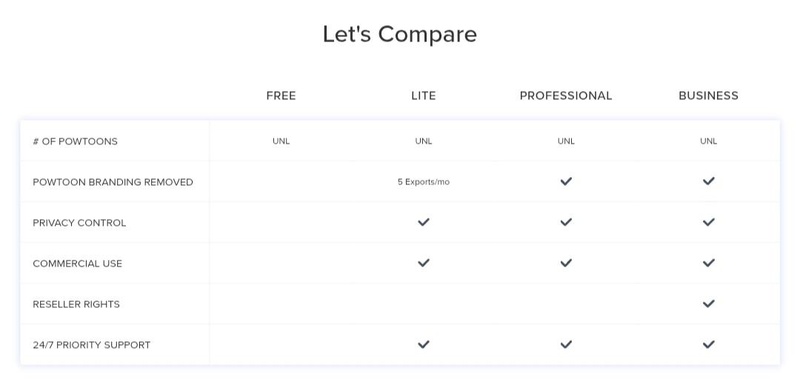Click the Business checkmark for Reseller Rights
The image size is (800, 379).
(708, 304)
